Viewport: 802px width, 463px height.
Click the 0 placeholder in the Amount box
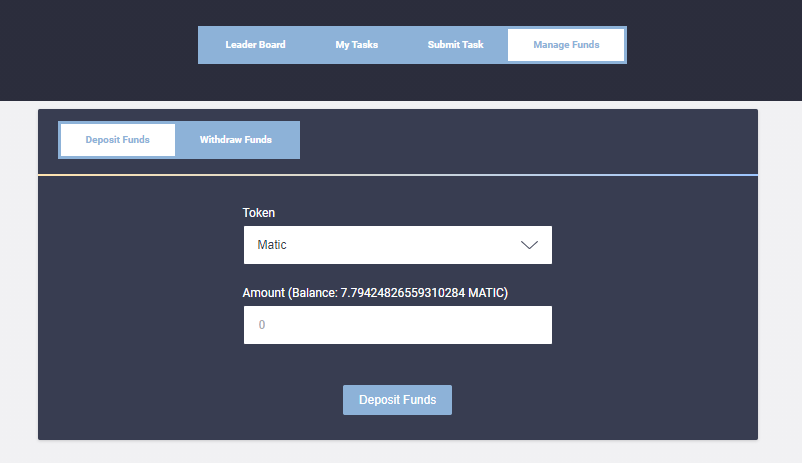tap(262, 325)
